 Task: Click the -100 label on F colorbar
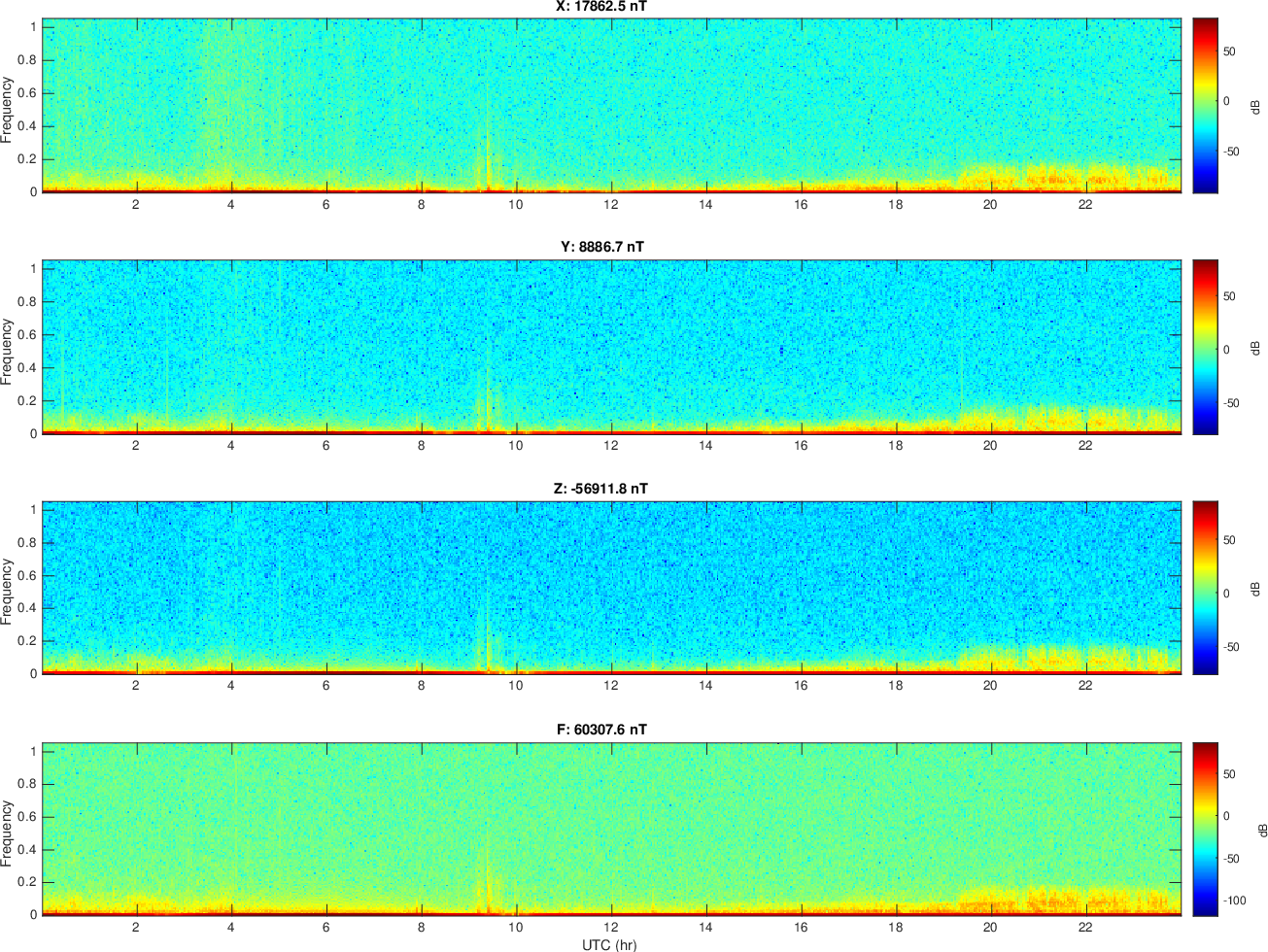pos(1235,901)
